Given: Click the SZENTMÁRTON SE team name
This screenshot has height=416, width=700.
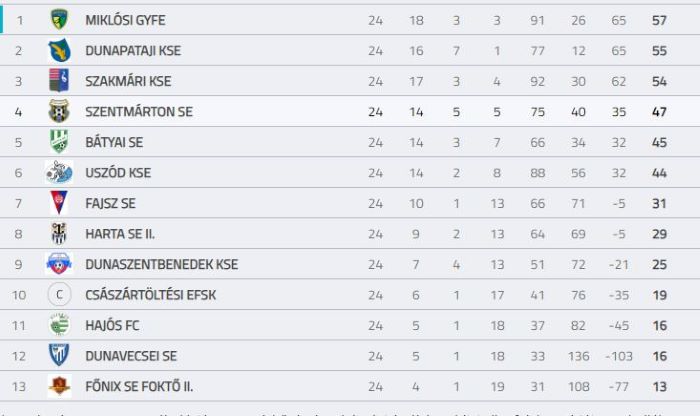Looking at the screenshot, I should (x=139, y=112).
